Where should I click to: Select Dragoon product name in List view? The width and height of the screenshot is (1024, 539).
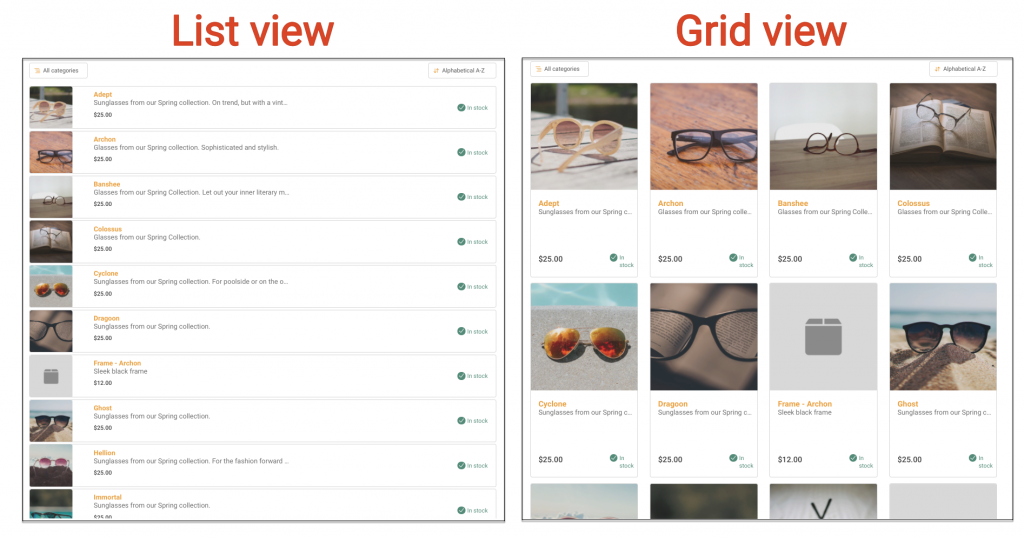(106, 318)
